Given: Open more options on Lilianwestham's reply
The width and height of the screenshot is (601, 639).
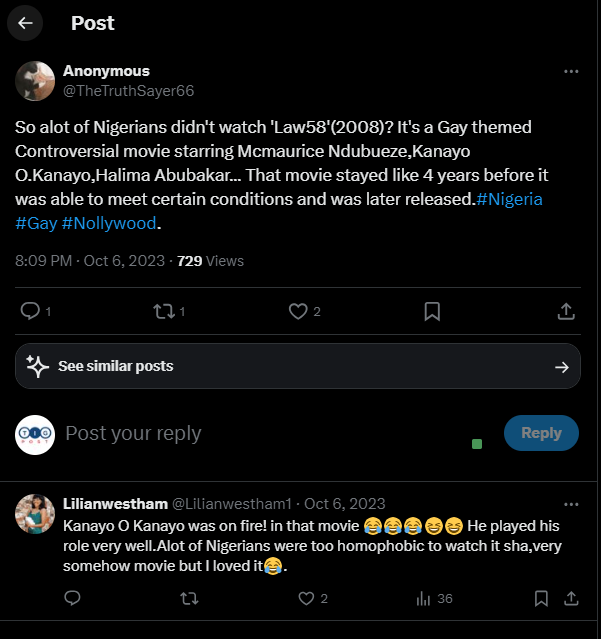Looking at the screenshot, I should pos(571,504).
